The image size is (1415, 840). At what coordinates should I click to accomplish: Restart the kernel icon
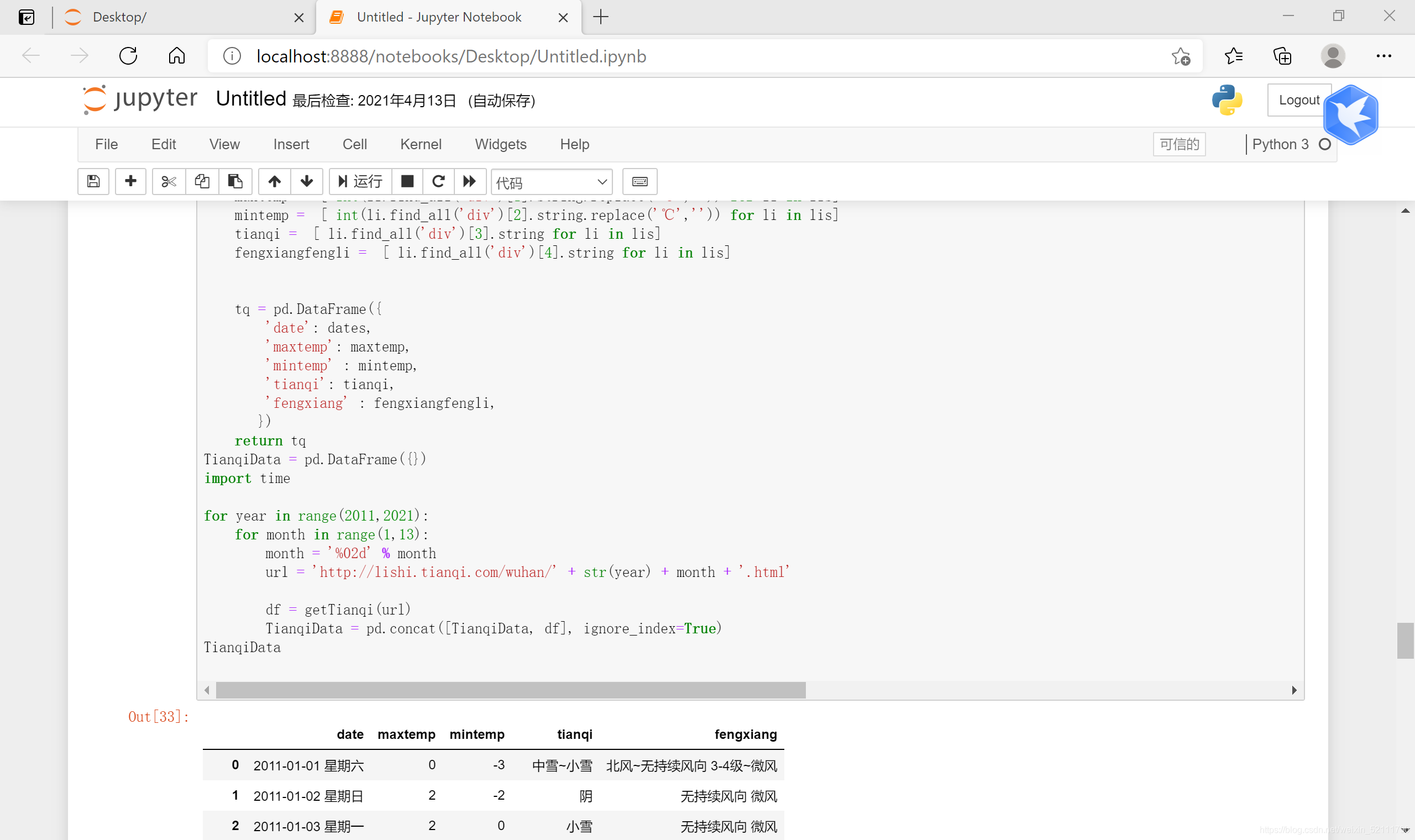click(x=438, y=182)
